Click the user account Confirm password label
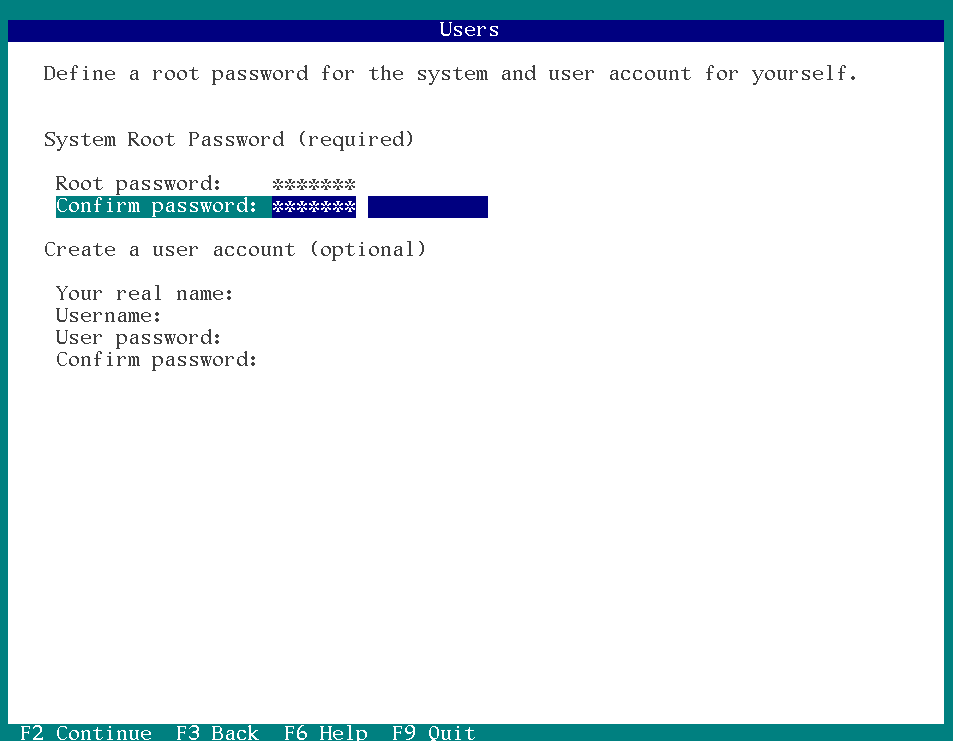 click(x=157, y=360)
